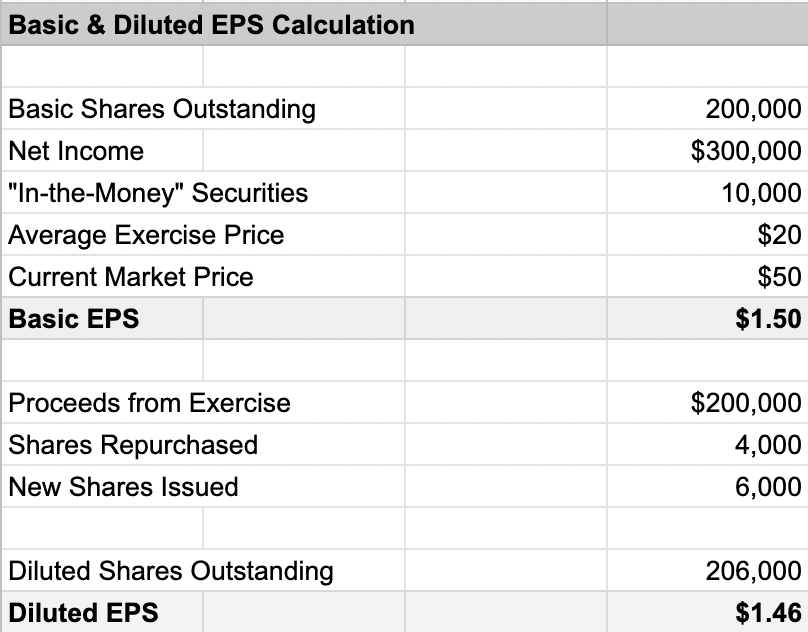
Task: Select the $200,000 proceeds value cell
Action: click(746, 403)
